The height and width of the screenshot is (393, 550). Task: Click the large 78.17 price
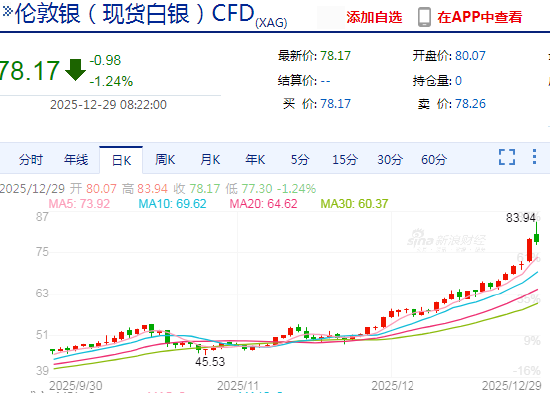29,71
